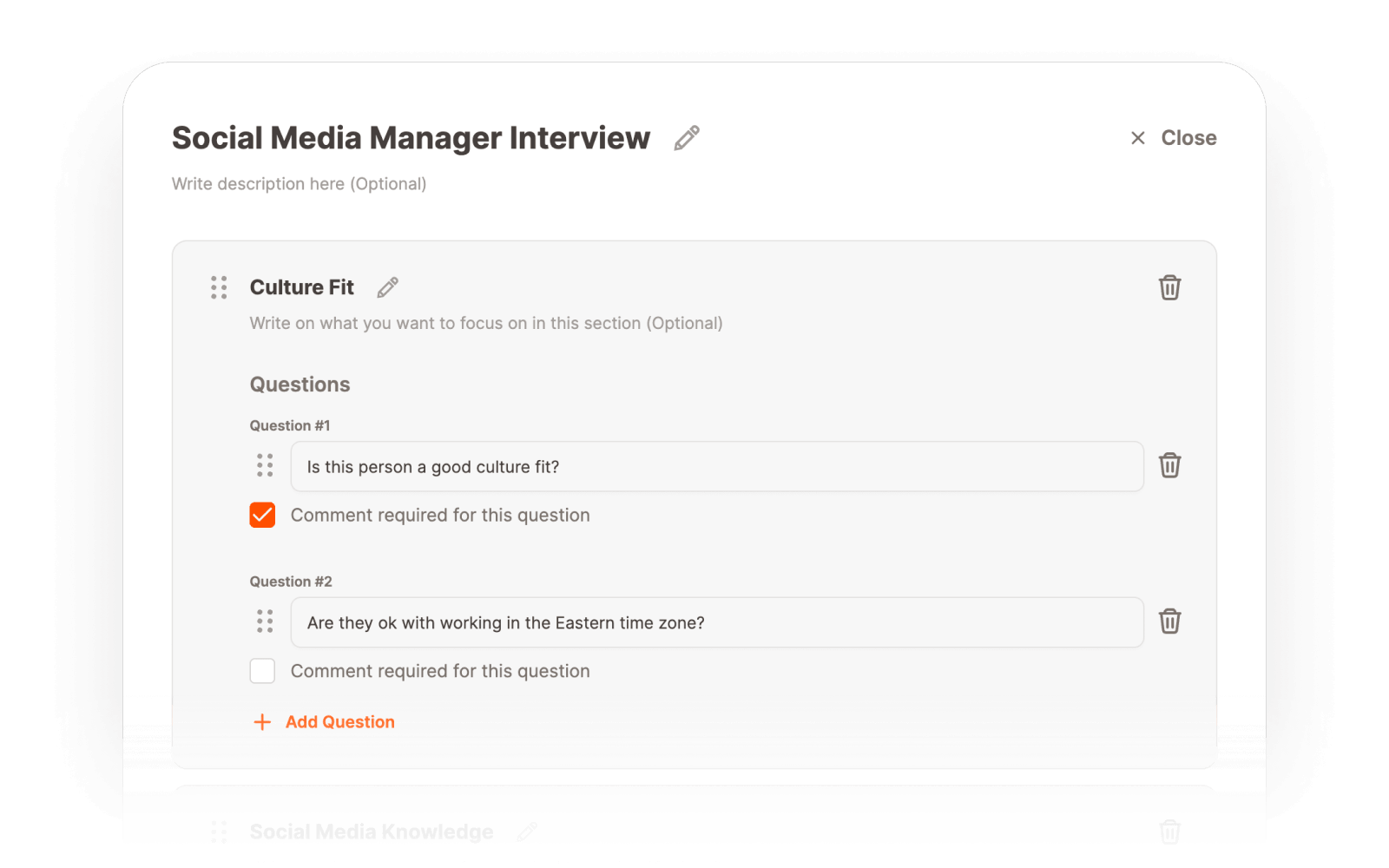Click the Question #2 comment required label
Viewport: 1389px width, 868px height.
pyautogui.click(x=440, y=672)
